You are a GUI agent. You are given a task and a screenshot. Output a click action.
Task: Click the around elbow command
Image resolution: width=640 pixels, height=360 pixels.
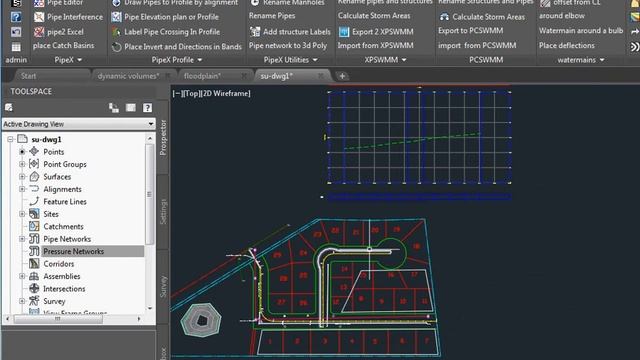point(562,16)
